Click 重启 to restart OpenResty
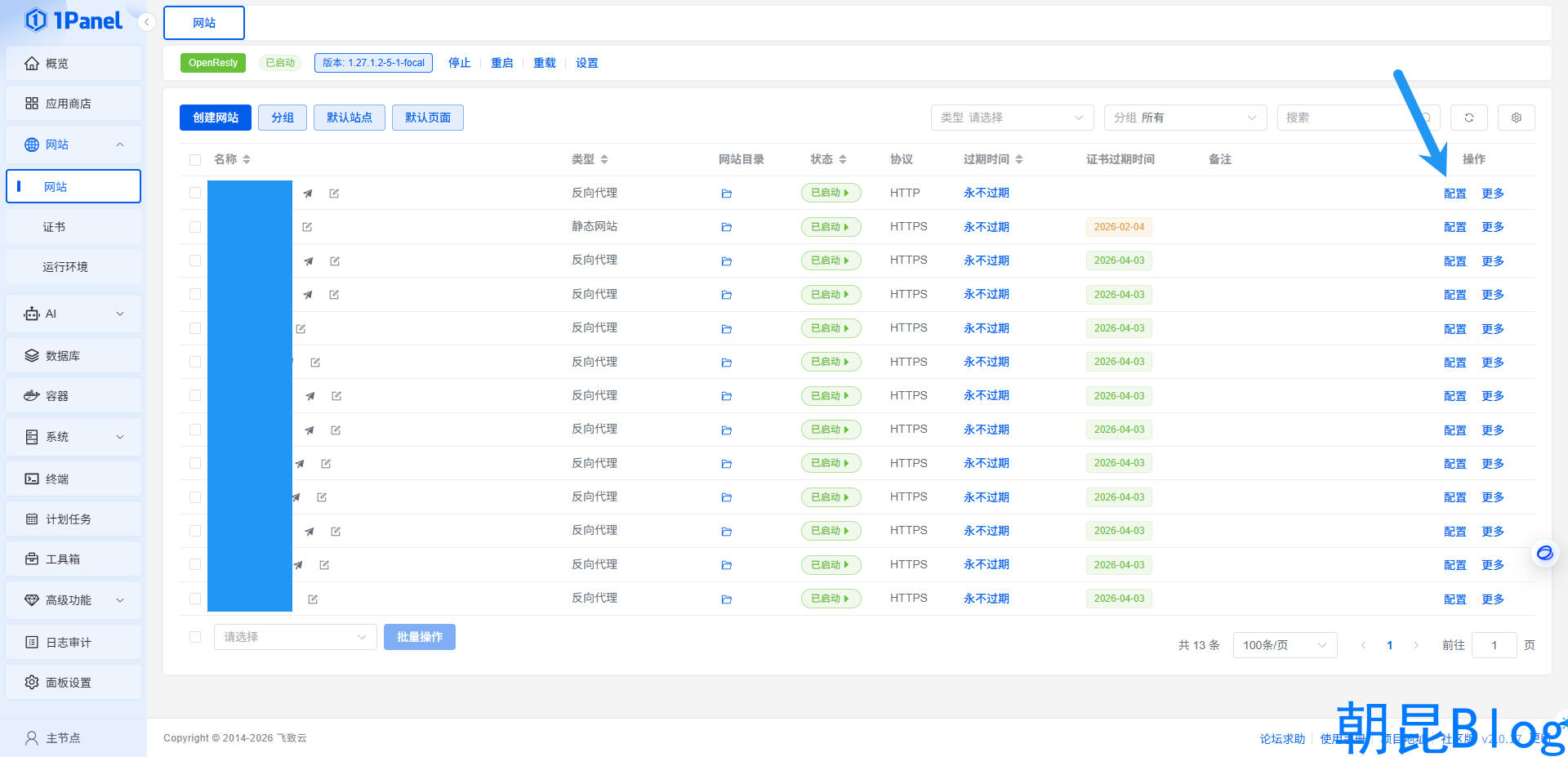1568x757 pixels. click(x=502, y=63)
